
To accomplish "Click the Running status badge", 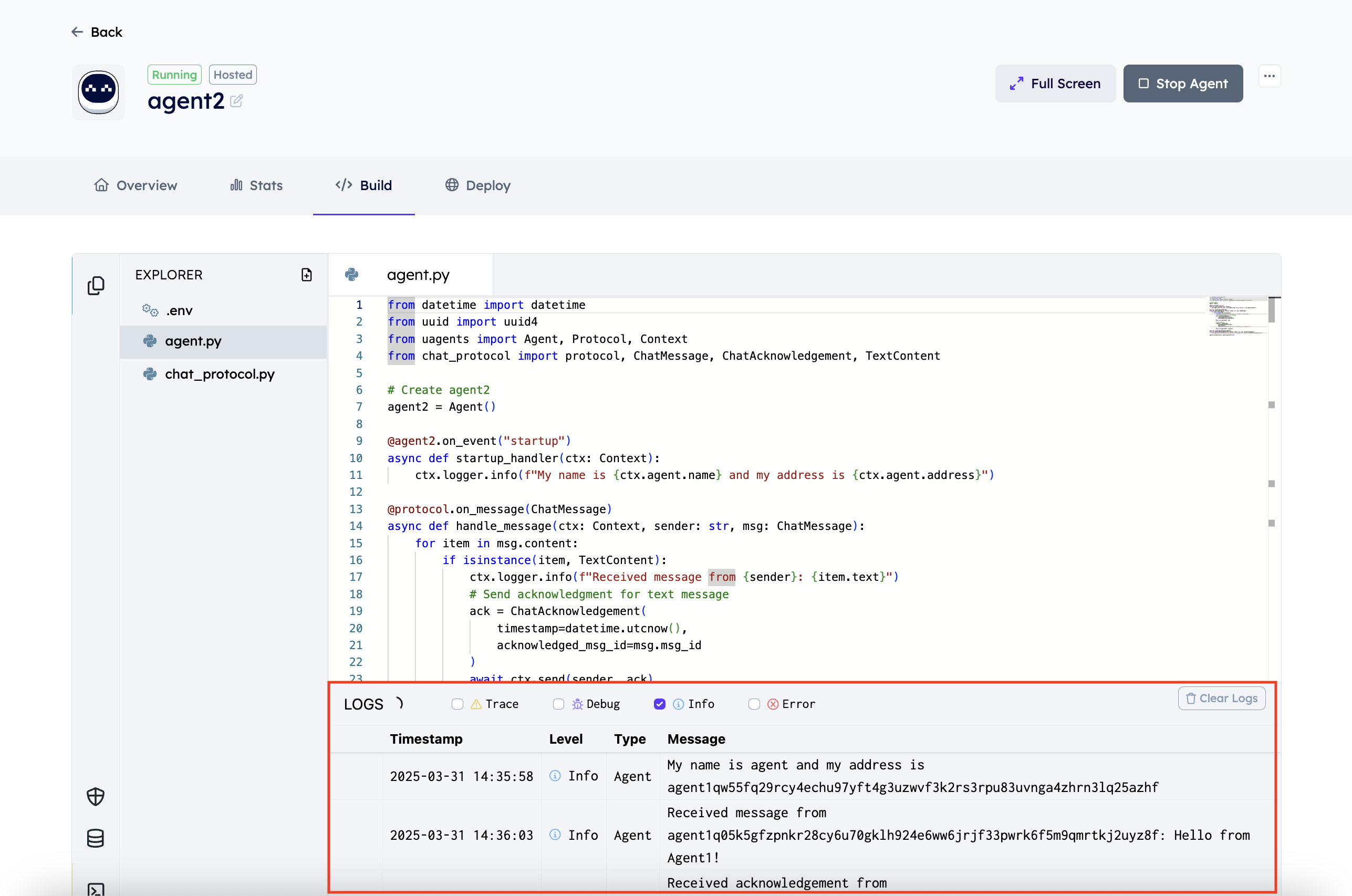I will pyautogui.click(x=174, y=75).
